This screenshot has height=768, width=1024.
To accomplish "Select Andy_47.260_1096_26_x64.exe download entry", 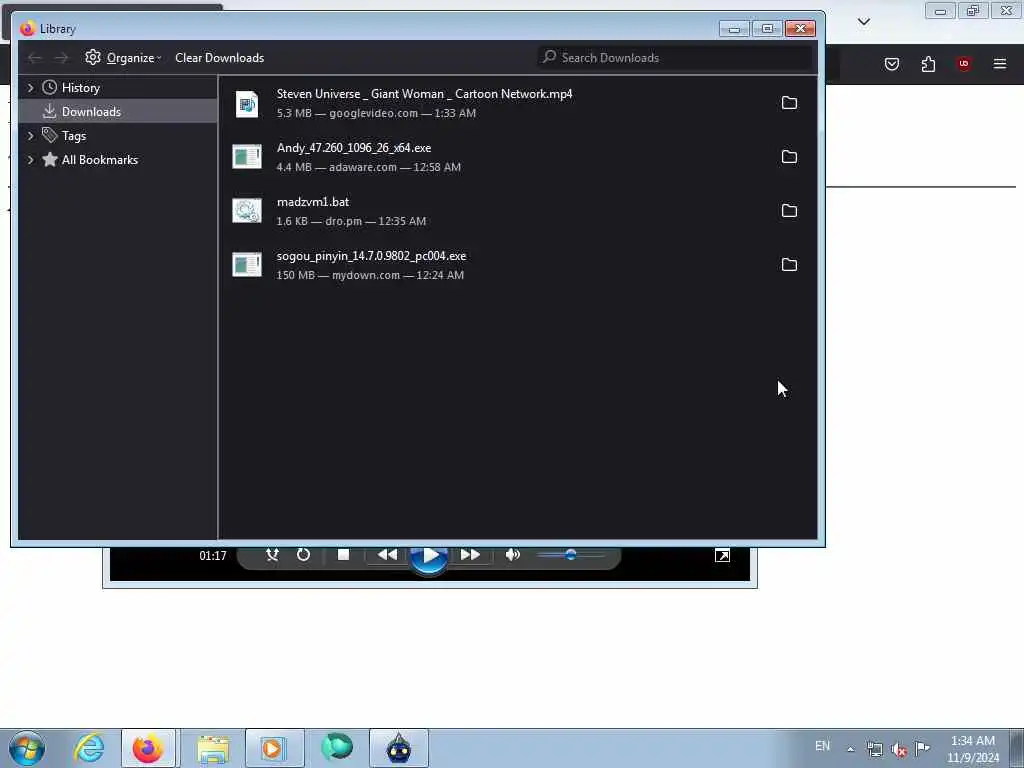I will coord(517,157).
